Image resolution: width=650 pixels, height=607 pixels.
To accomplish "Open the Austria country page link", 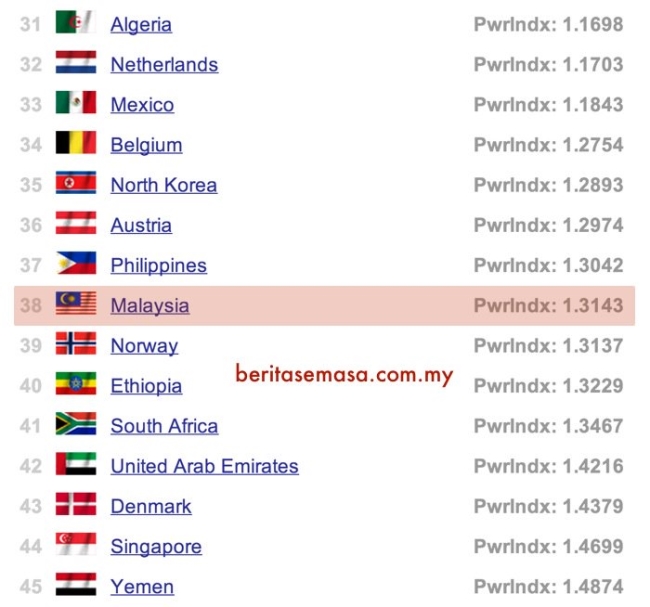I will click(141, 226).
